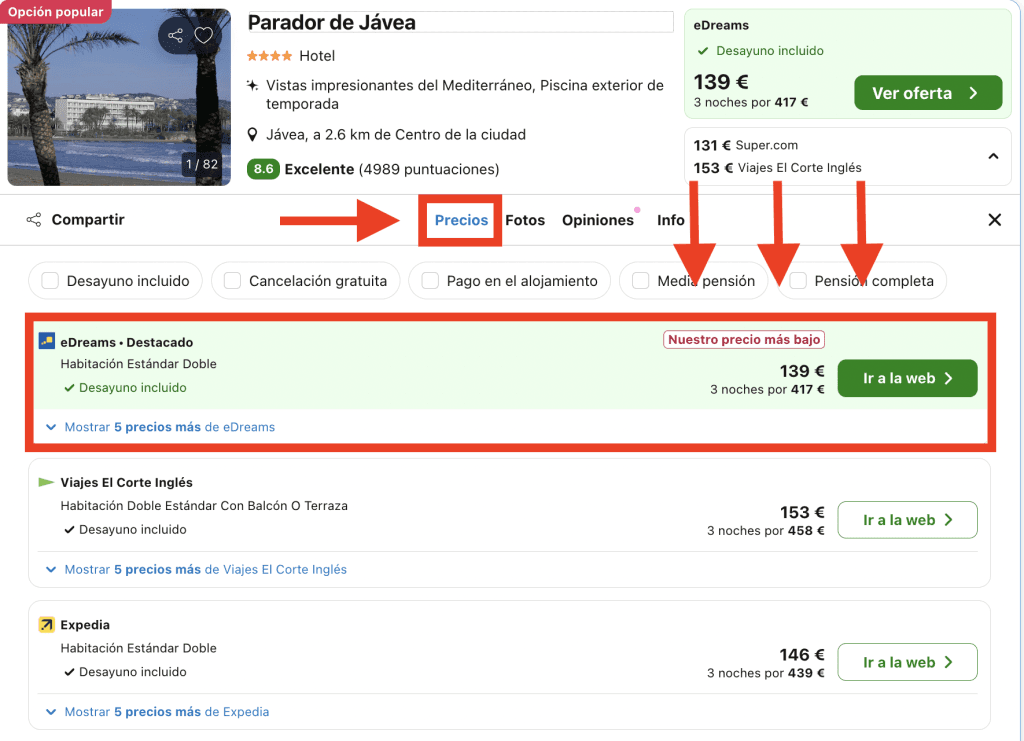
Task: Open the Opiniones tab
Action: [597, 220]
